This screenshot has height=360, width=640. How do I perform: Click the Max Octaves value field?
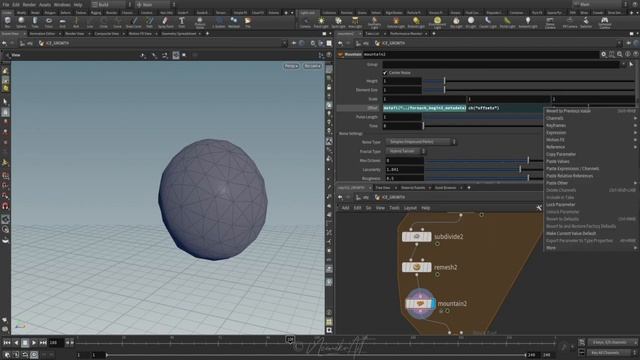pyautogui.click(x=404, y=160)
